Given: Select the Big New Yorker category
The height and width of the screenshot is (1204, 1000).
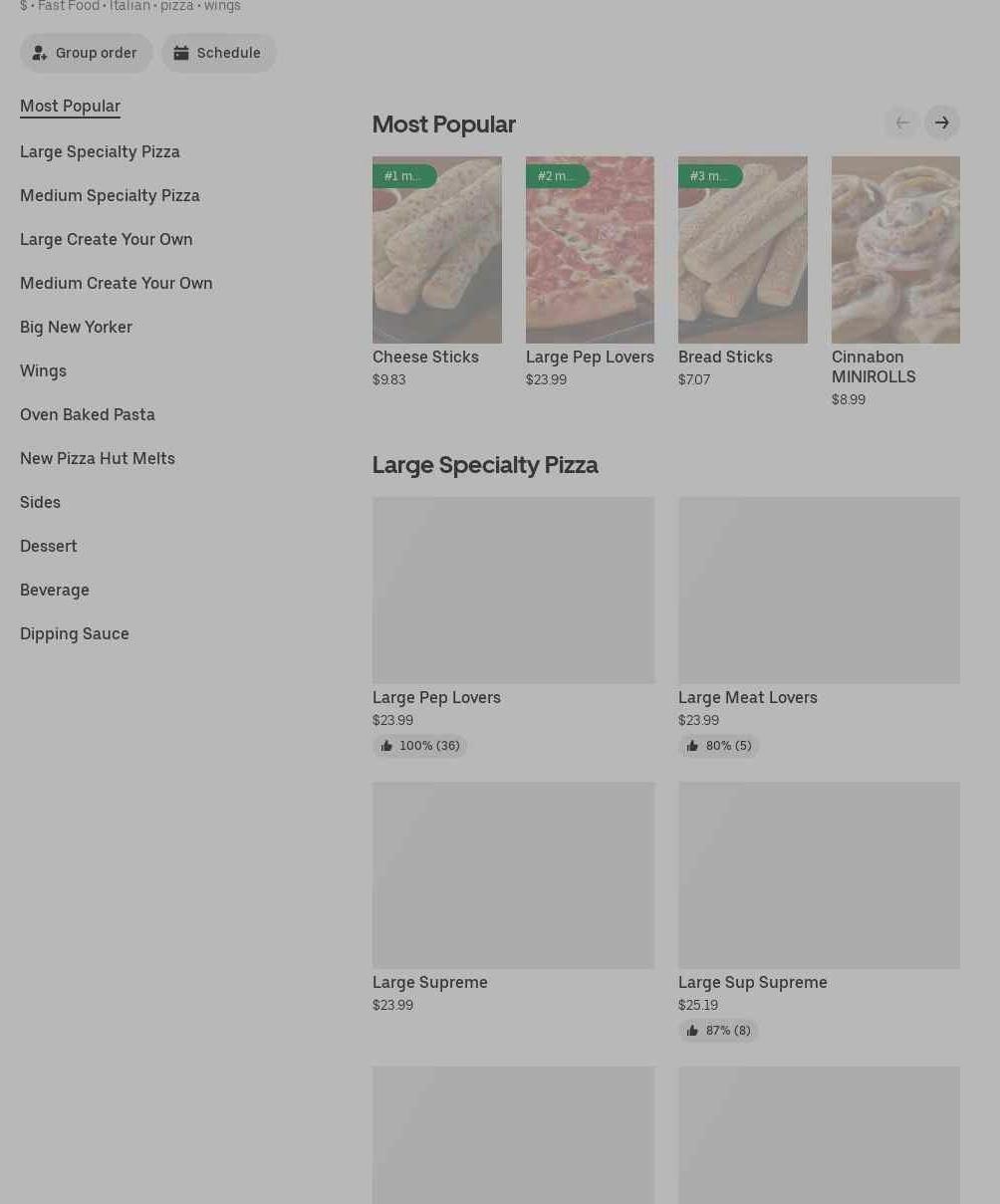Looking at the screenshot, I should [x=76, y=327].
